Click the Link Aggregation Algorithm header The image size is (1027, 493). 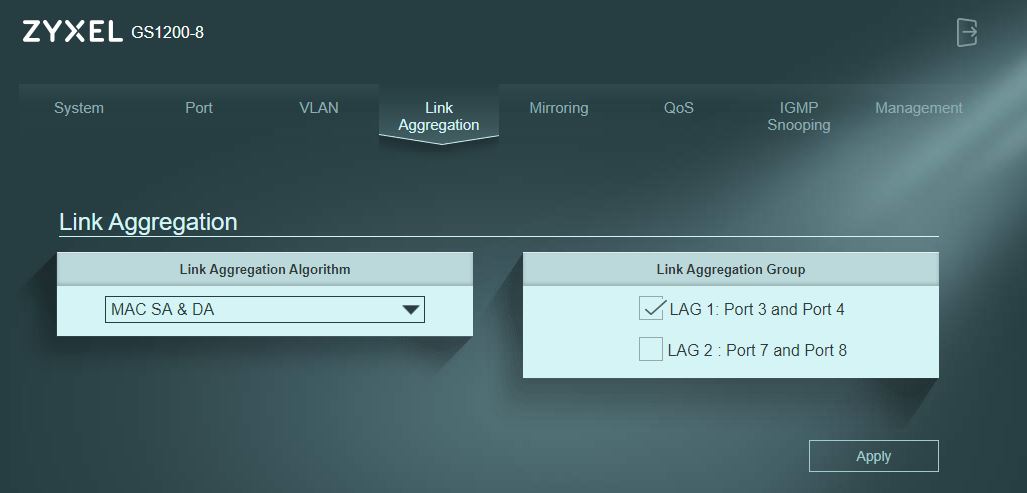[x=265, y=269]
